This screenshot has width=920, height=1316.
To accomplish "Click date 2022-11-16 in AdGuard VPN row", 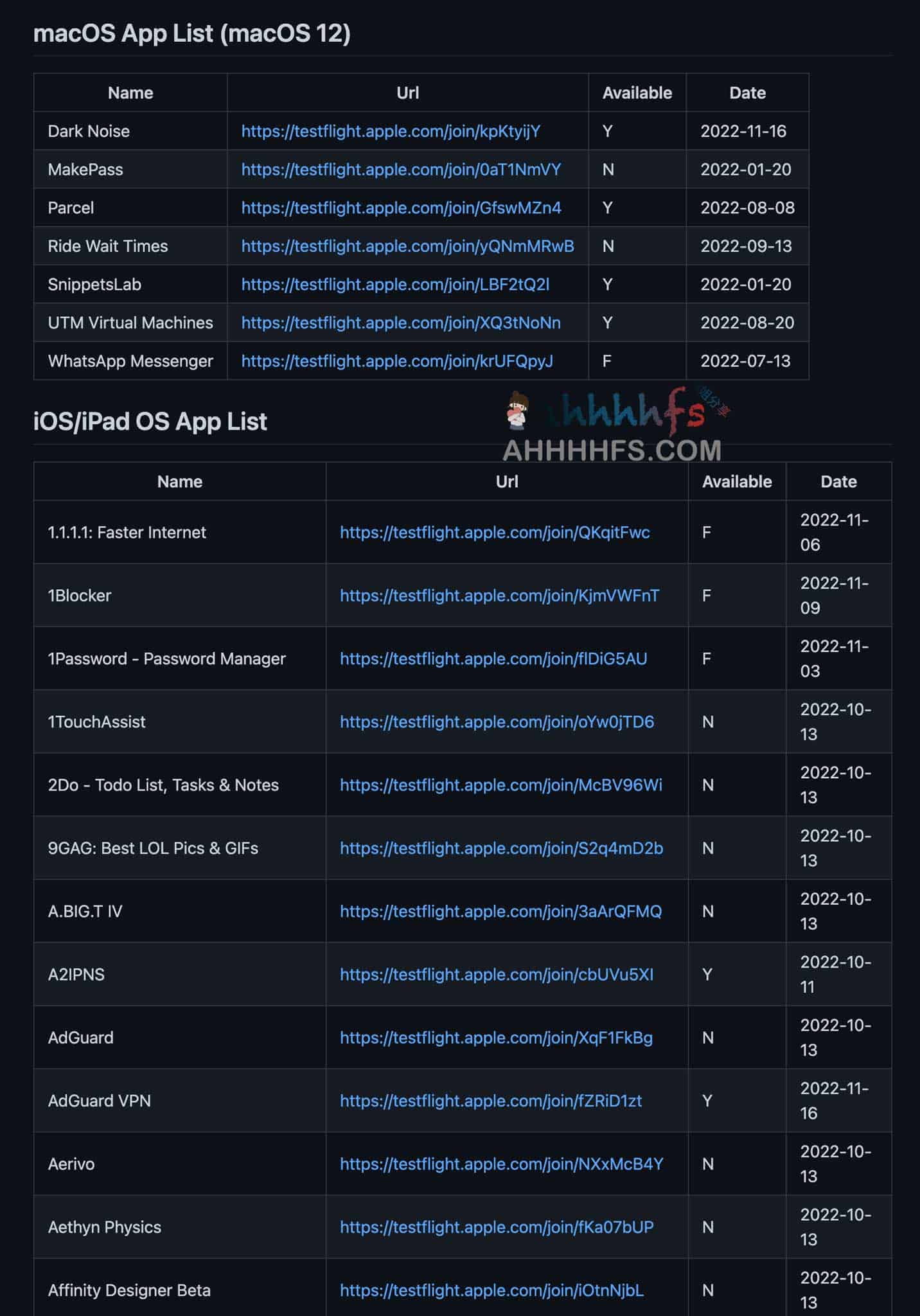I will click(835, 1101).
